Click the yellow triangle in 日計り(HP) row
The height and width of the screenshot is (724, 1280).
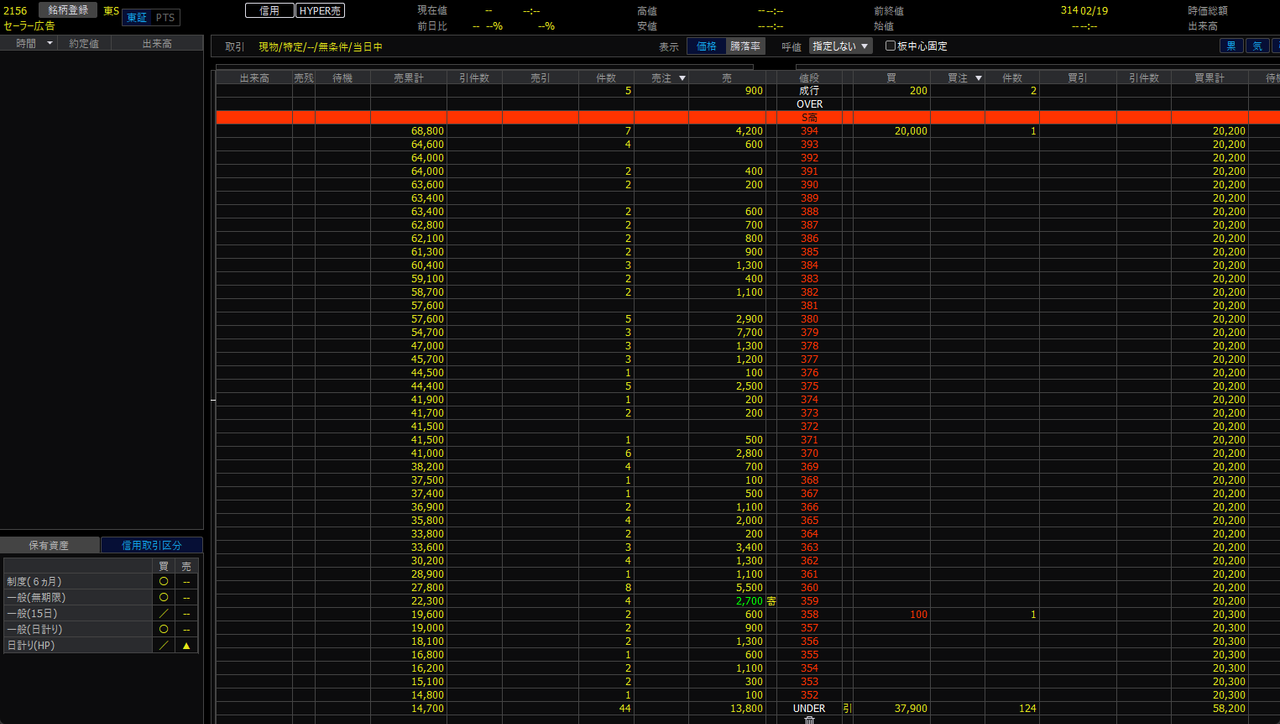(x=186, y=646)
